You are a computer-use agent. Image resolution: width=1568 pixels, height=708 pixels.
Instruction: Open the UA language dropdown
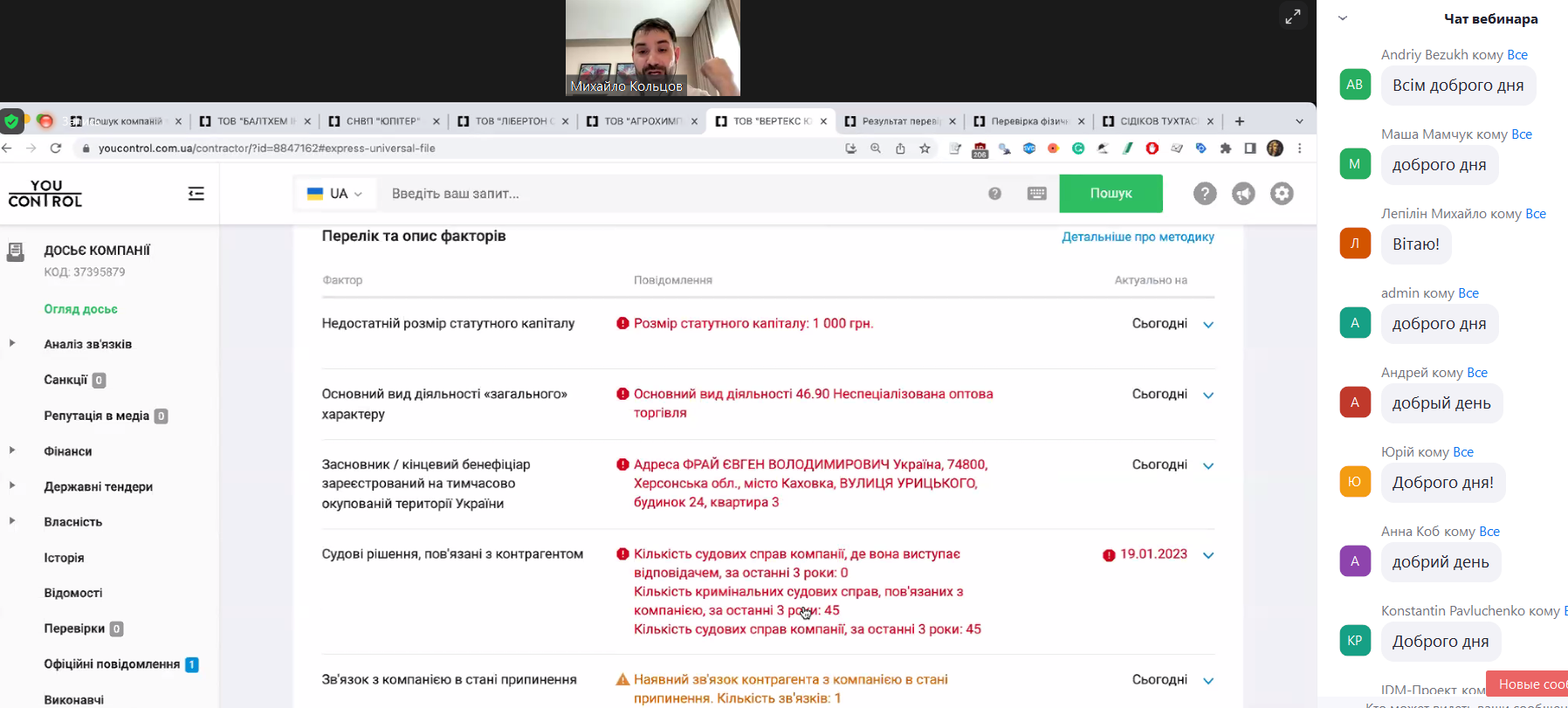pyautogui.click(x=335, y=194)
